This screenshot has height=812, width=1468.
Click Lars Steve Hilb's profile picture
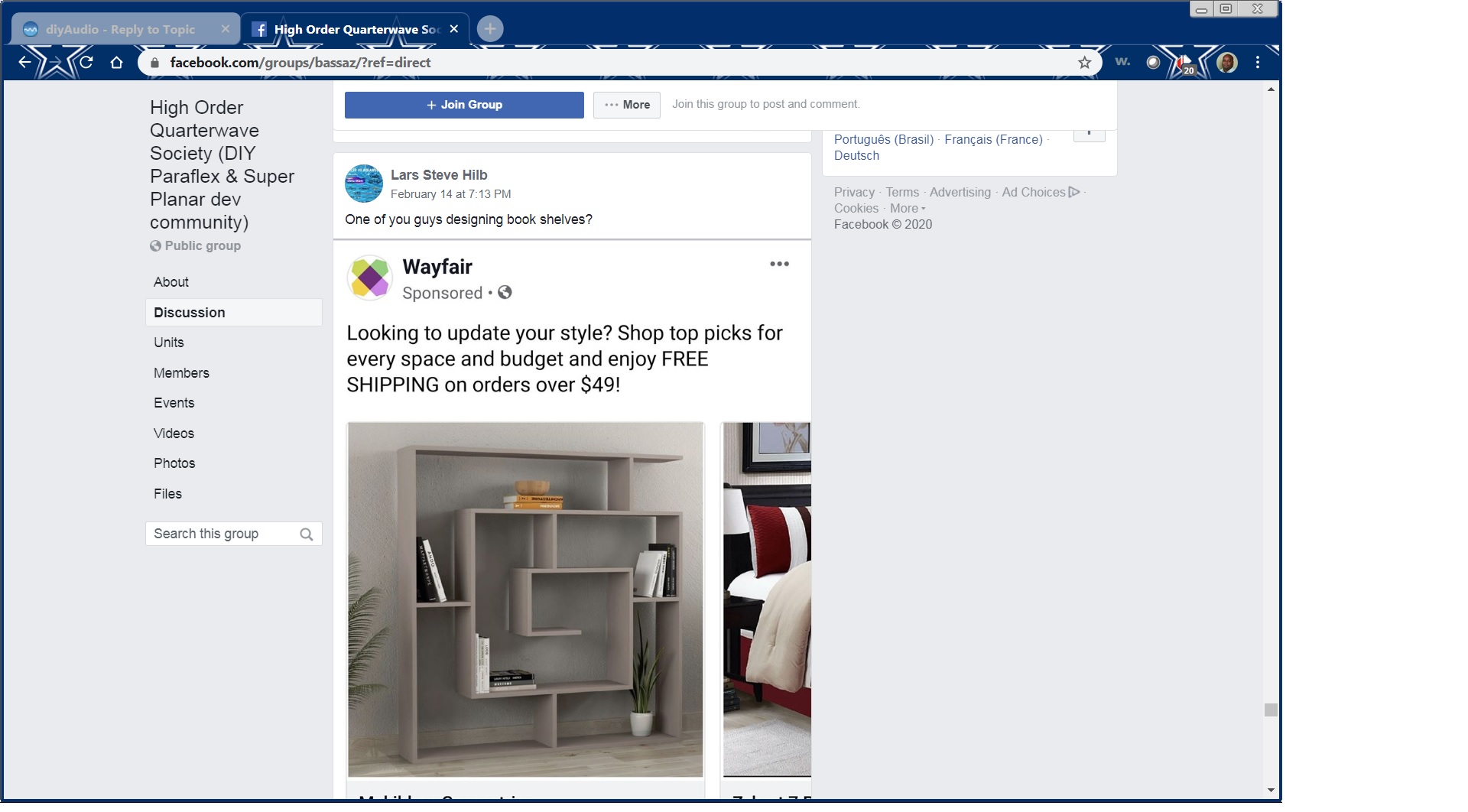coord(364,184)
